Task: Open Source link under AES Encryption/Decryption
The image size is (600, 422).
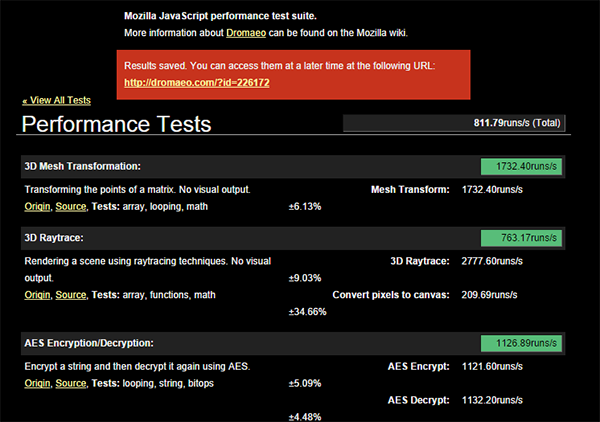Action: click(x=70, y=384)
